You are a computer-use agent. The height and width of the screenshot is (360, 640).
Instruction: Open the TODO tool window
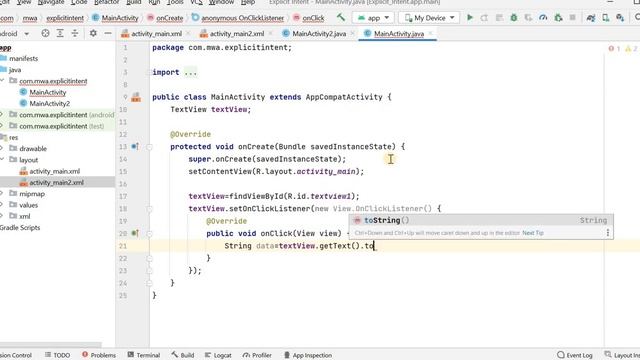click(58, 355)
